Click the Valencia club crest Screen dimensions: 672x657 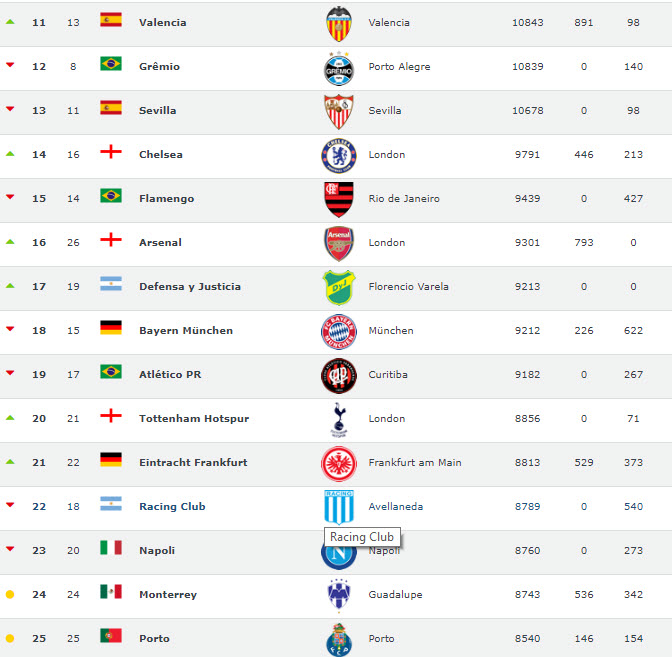(340, 23)
